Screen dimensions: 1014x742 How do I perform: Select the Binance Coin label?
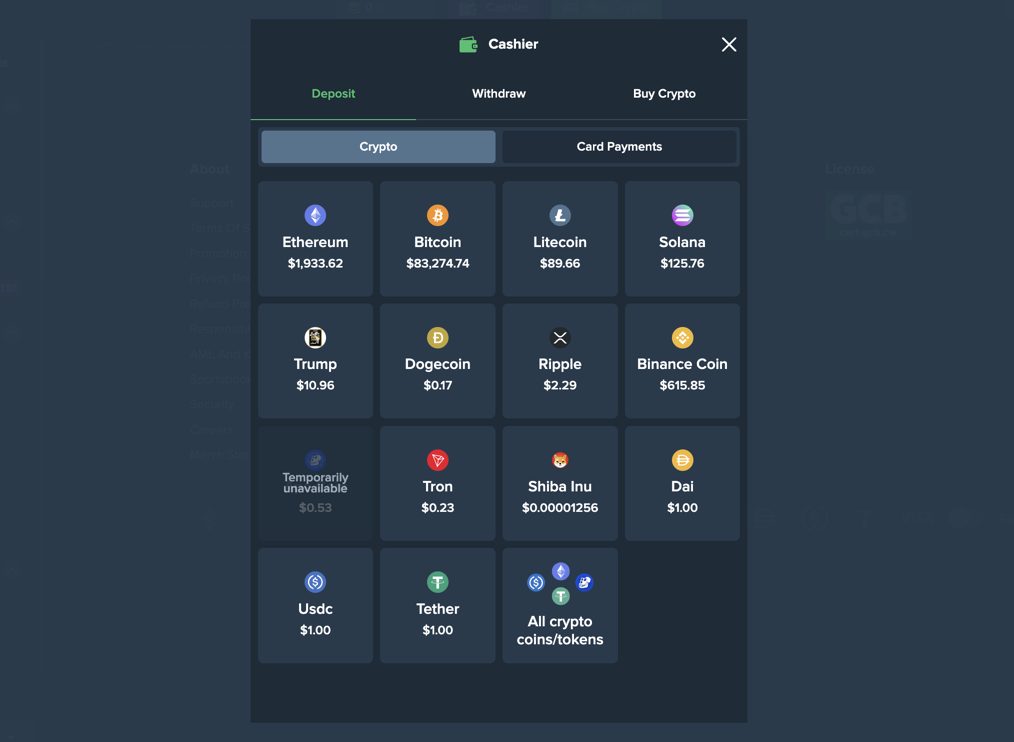[x=682, y=364]
